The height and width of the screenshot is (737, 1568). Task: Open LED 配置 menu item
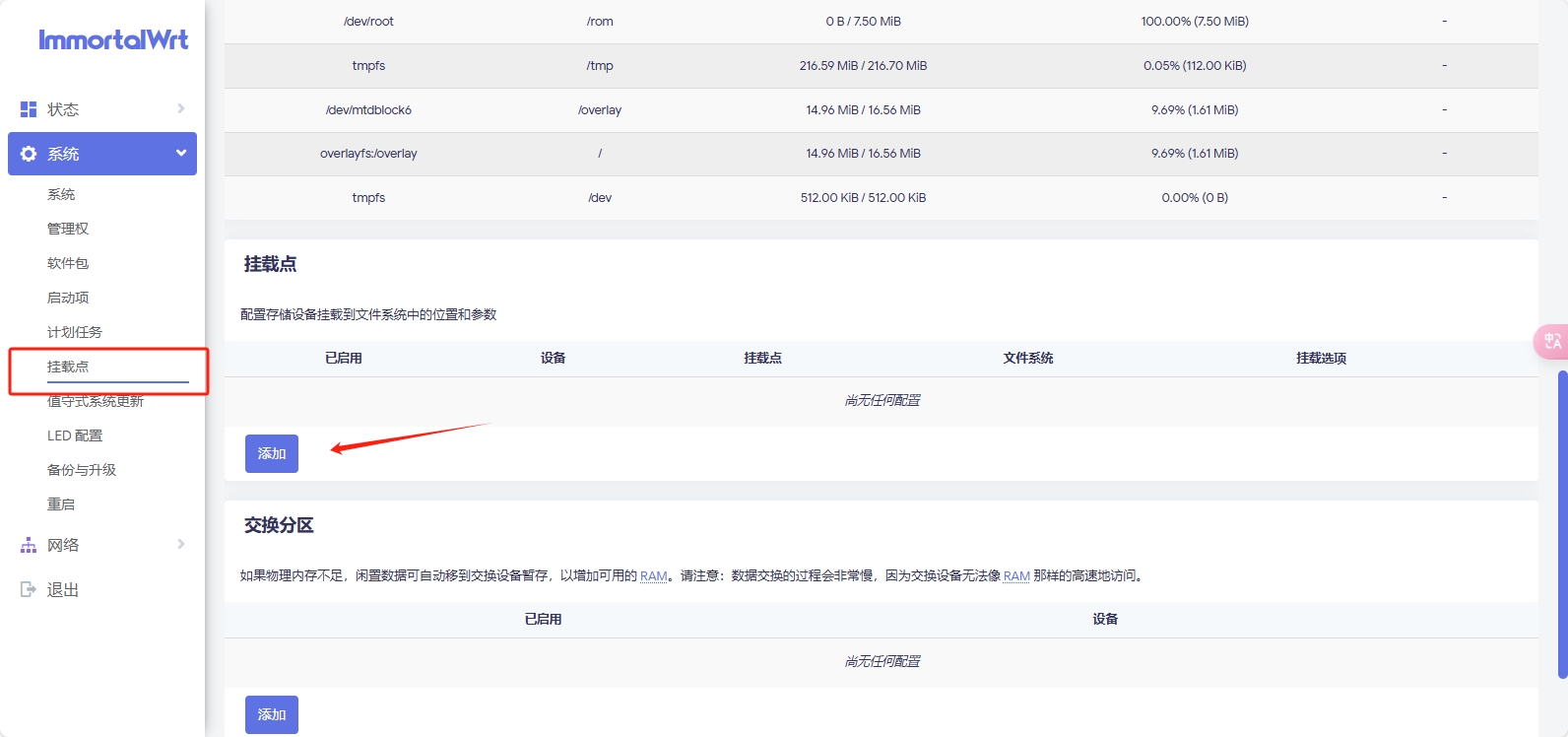(75, 435)
